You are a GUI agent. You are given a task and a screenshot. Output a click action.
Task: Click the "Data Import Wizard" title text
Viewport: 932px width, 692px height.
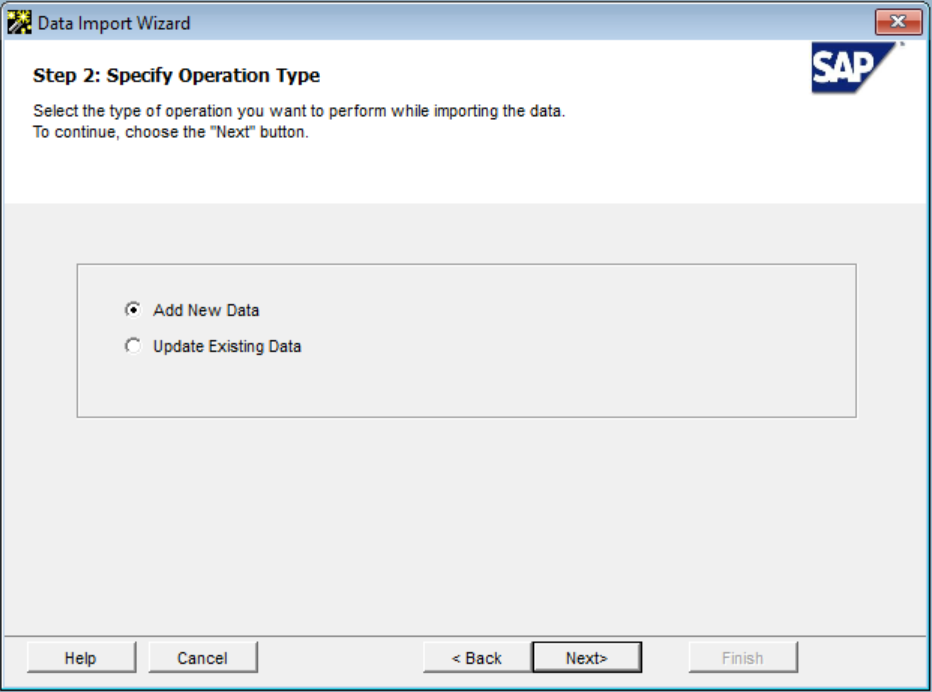pos(114,23)
